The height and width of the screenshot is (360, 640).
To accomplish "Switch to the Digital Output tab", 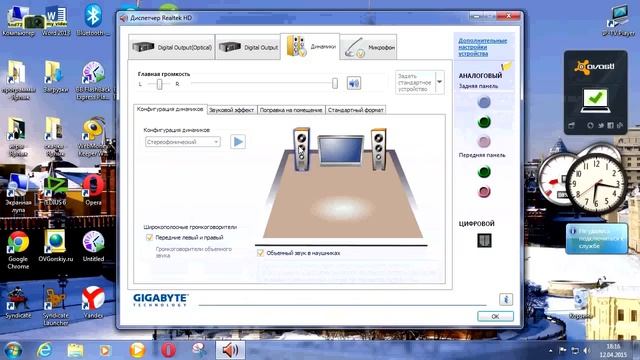I will point(248,47).
